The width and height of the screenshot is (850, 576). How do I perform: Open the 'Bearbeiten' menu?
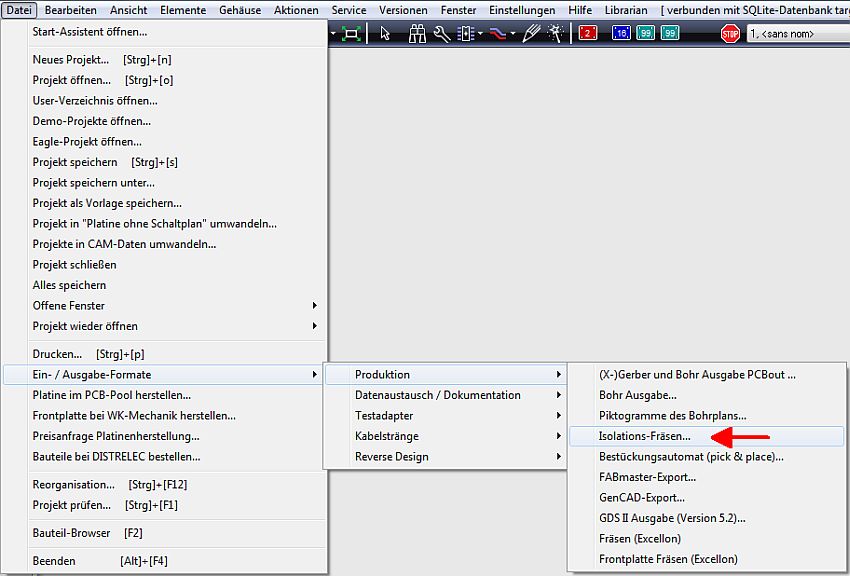click(x=70, y=10)
